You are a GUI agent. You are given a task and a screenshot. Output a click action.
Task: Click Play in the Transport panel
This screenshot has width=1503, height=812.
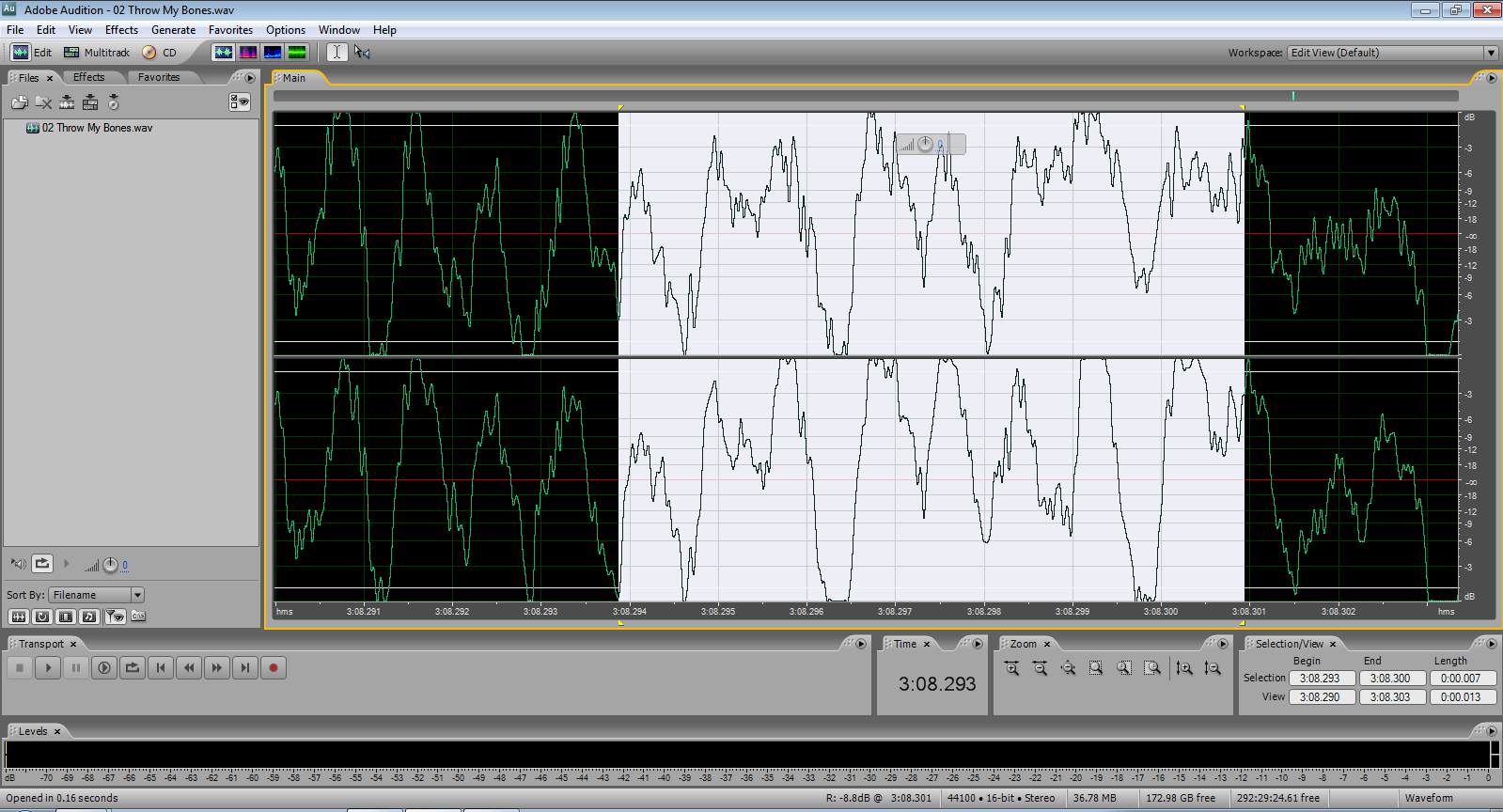coord(48,668)
